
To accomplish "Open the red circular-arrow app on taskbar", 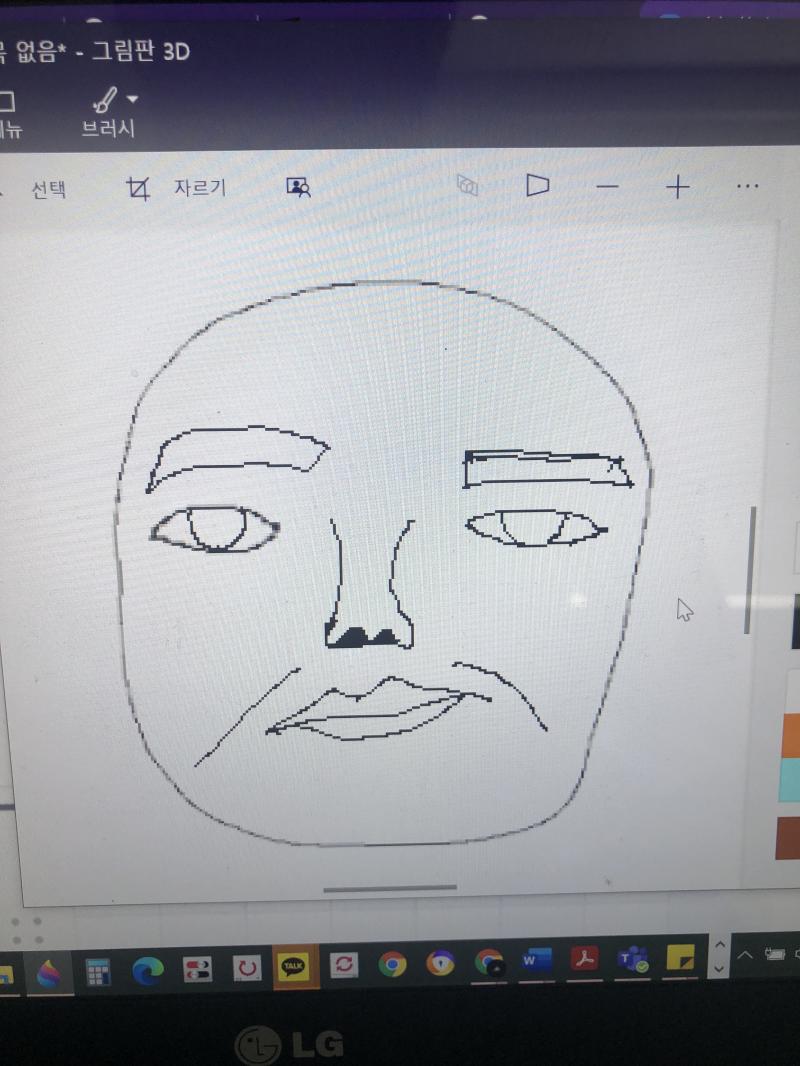I will [247, 967].
